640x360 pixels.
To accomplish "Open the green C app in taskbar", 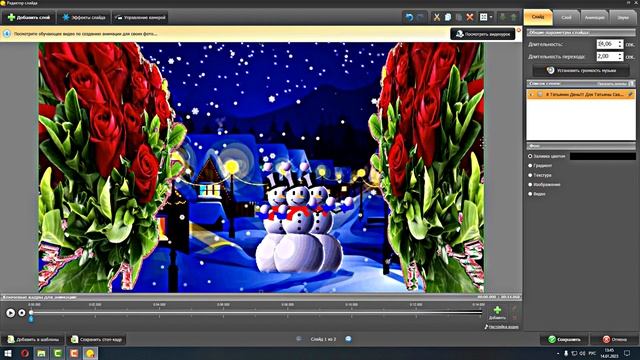I will point(58,353).
